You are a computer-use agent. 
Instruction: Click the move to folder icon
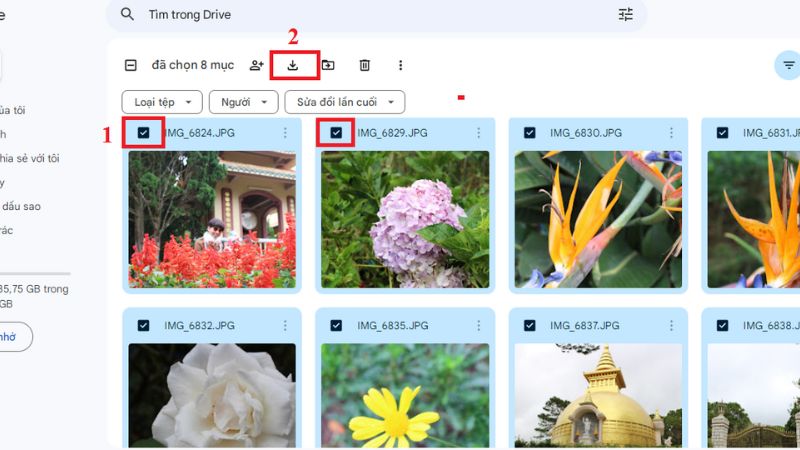click(328, 65)
